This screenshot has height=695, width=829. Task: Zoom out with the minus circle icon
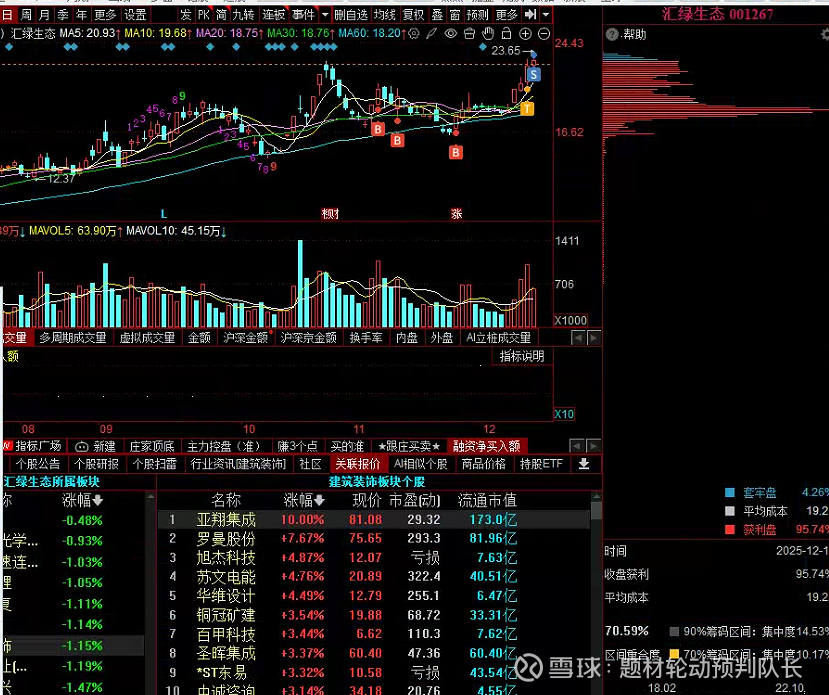coord(544,34)
